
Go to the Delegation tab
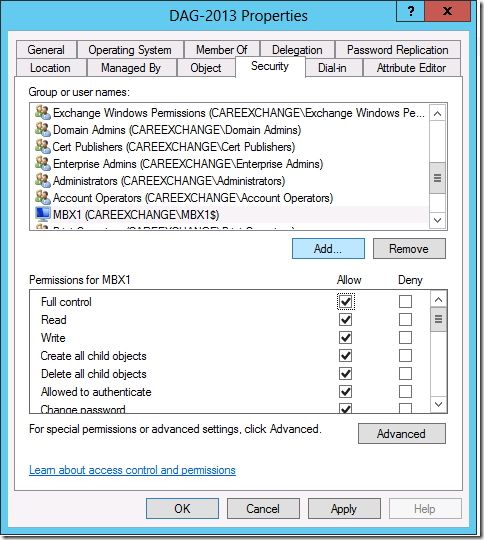[297, 50]
